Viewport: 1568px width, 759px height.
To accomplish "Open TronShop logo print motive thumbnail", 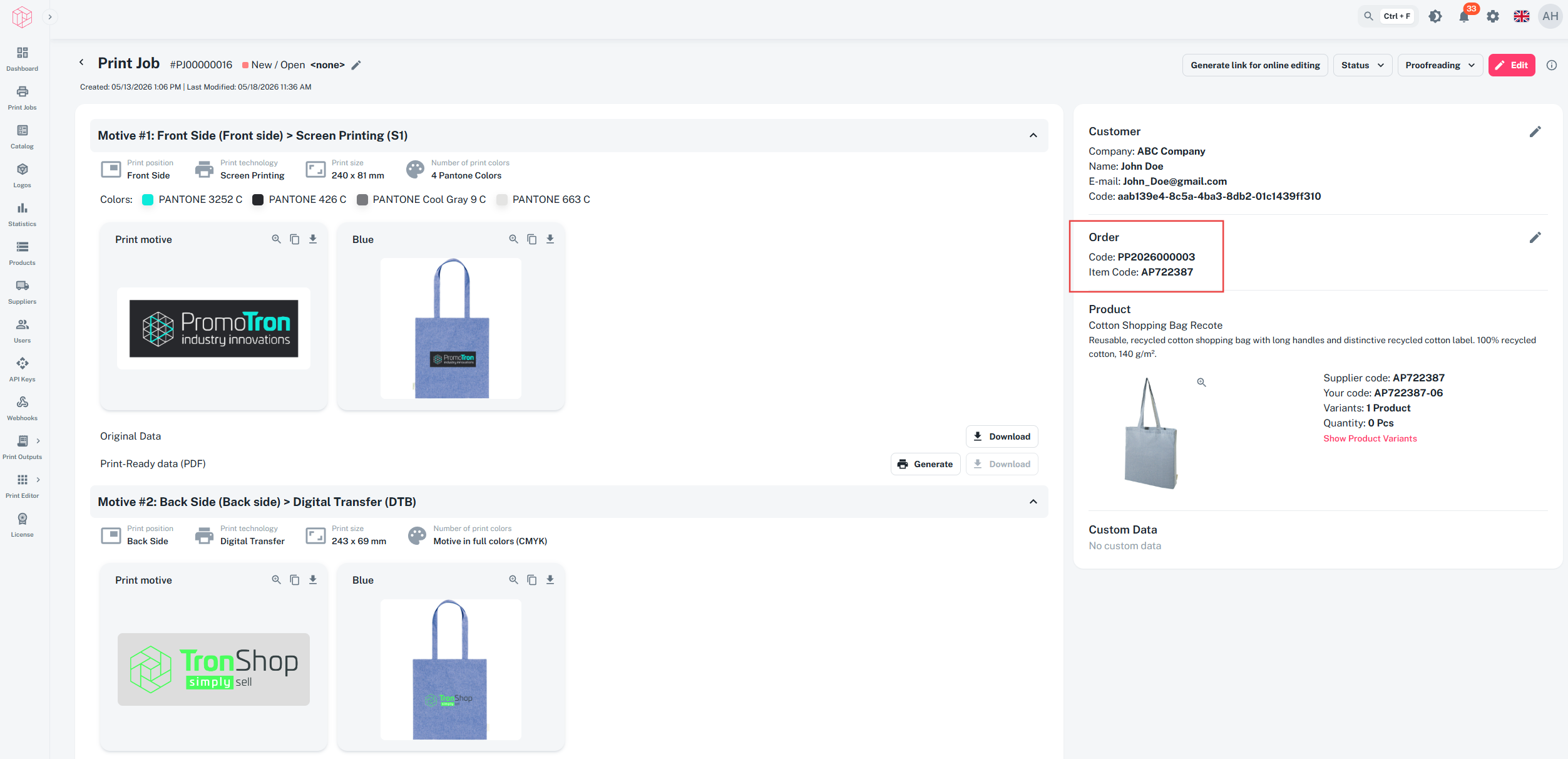I will point(213,669).
